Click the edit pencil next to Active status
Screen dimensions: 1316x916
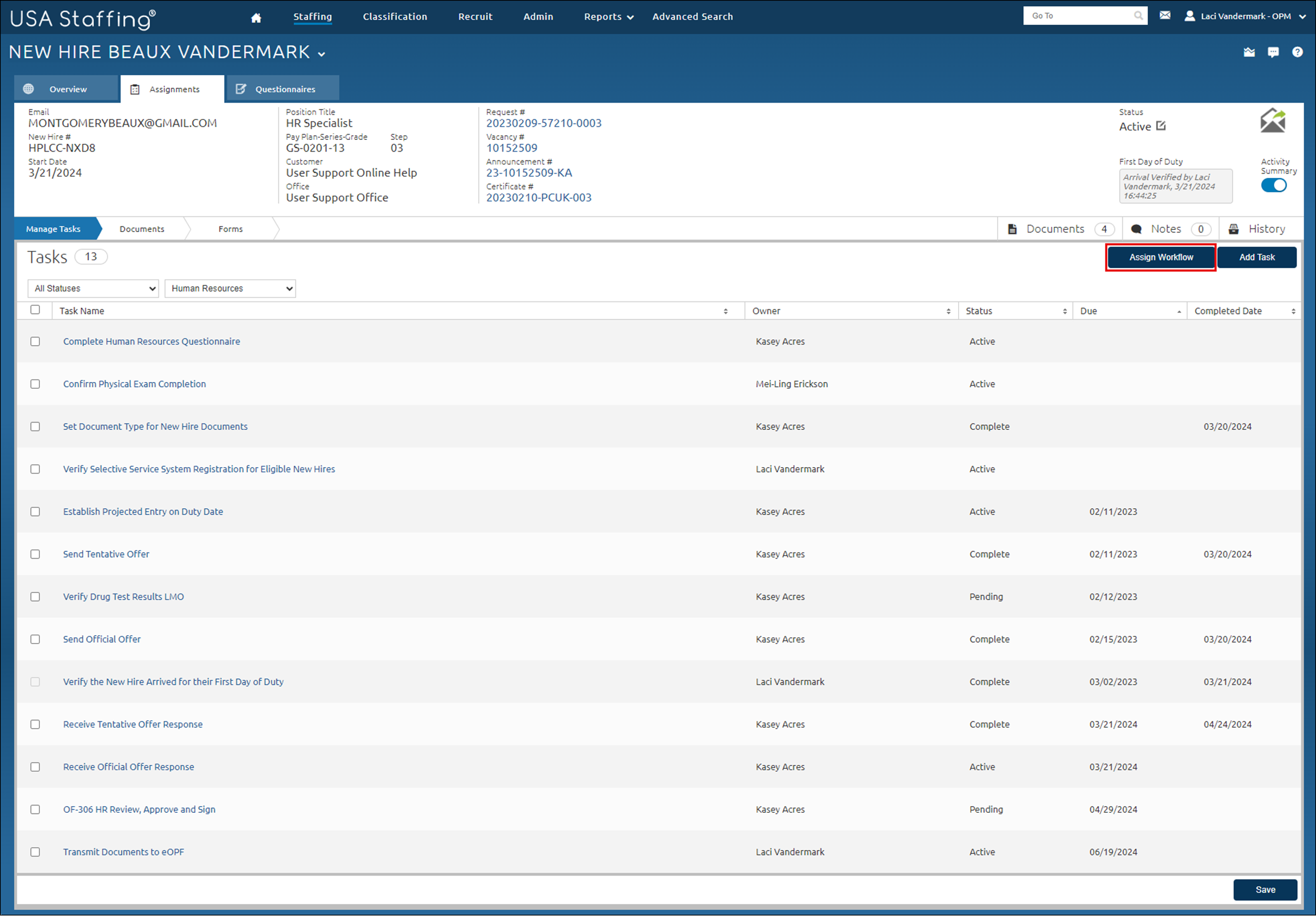coord(1161,126)
